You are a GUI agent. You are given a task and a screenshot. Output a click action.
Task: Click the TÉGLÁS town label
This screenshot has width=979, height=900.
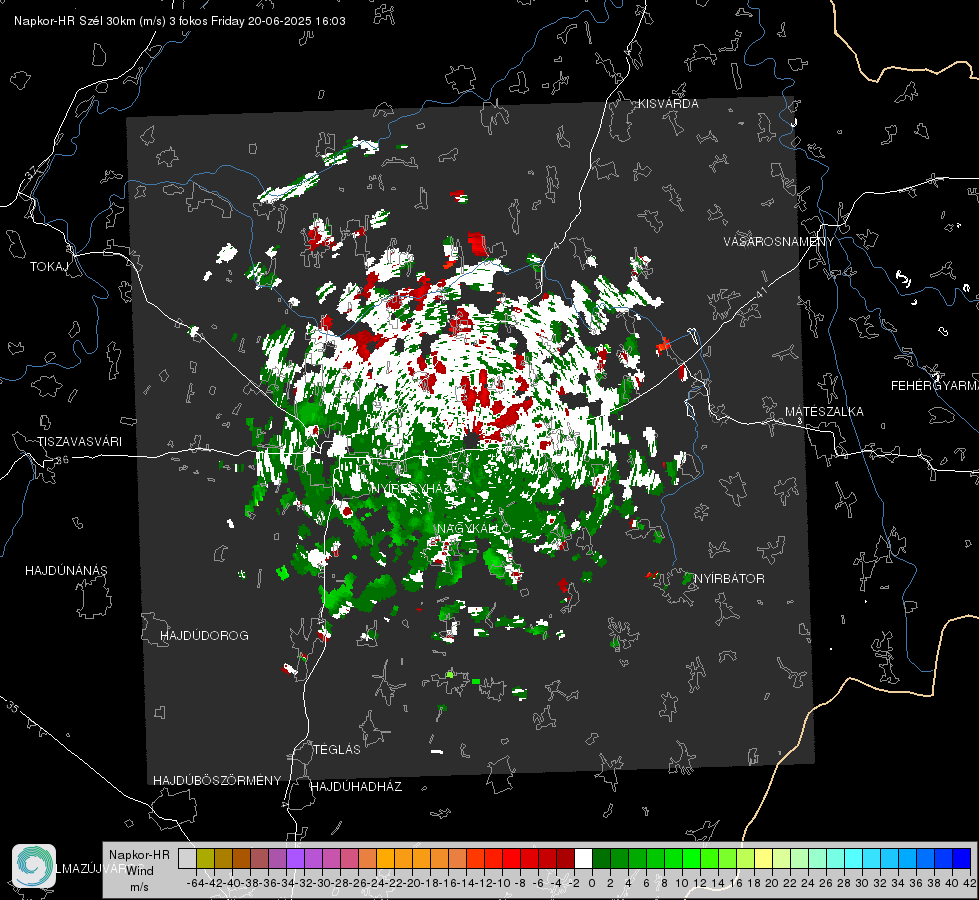337,750
